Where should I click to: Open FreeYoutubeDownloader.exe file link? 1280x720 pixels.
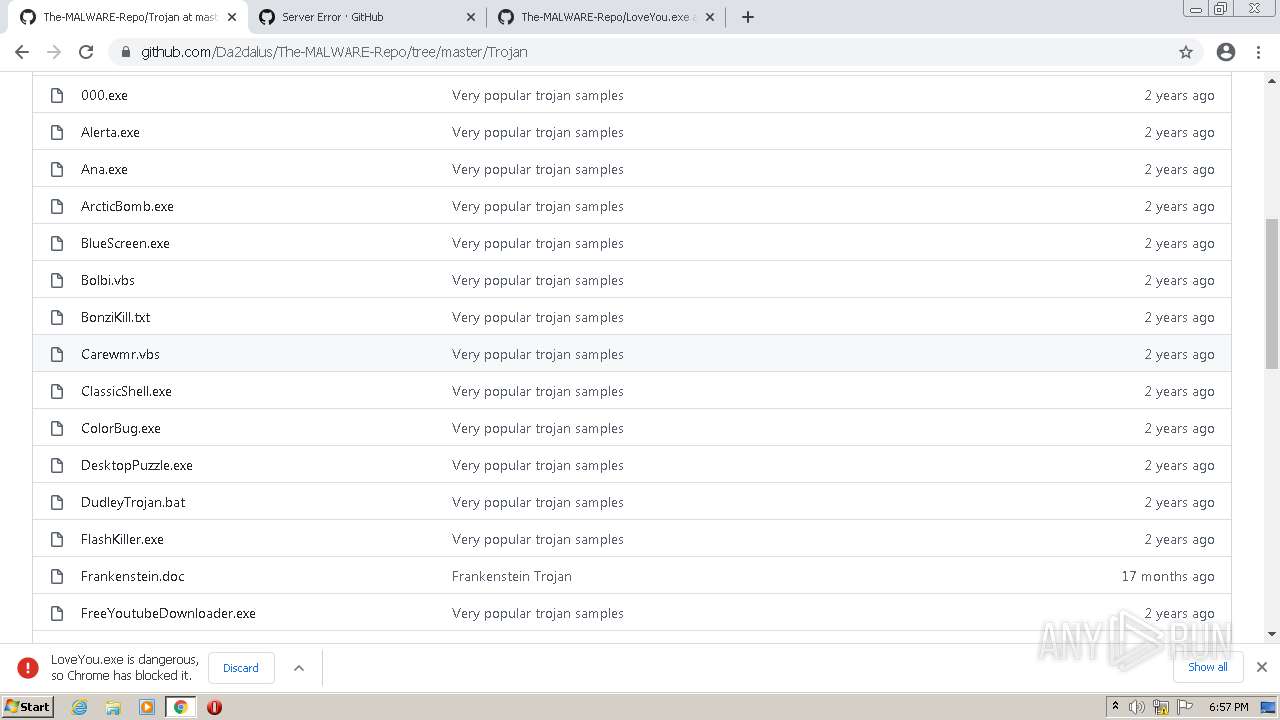[168, 613]
